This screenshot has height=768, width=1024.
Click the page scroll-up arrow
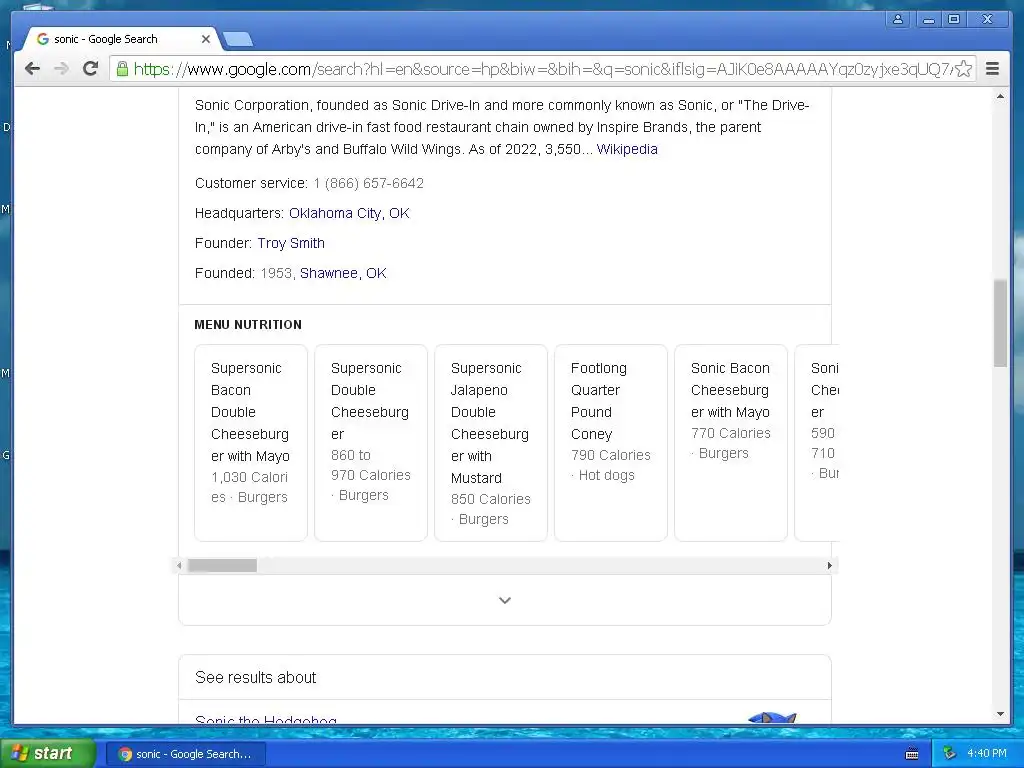[1000, 97]
